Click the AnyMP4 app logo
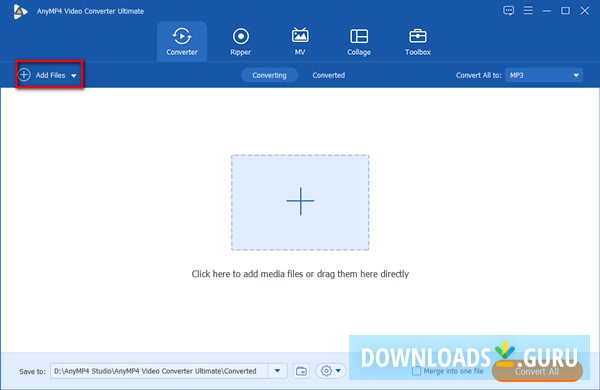 (x=20, y=11)
